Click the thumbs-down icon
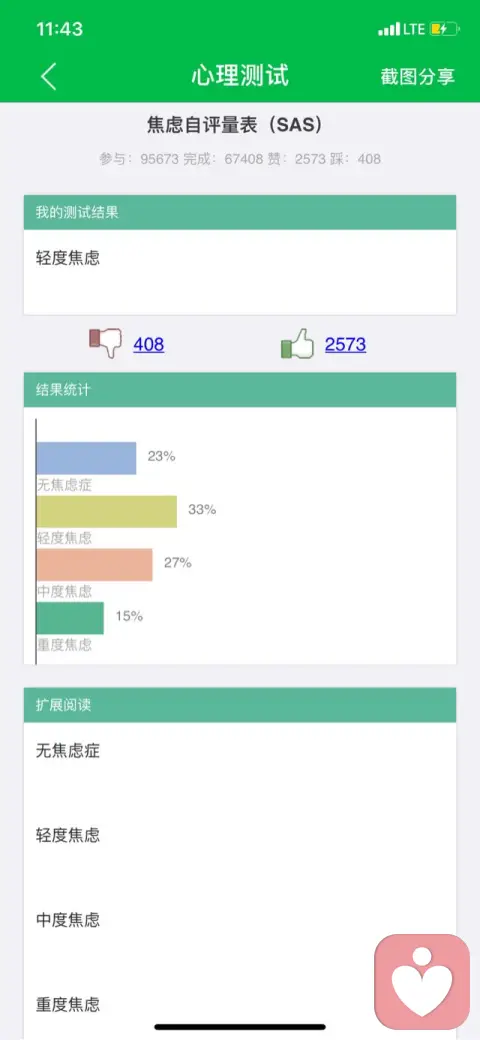The height and width of the screenshot is (1040, 480). pos(105,343)
